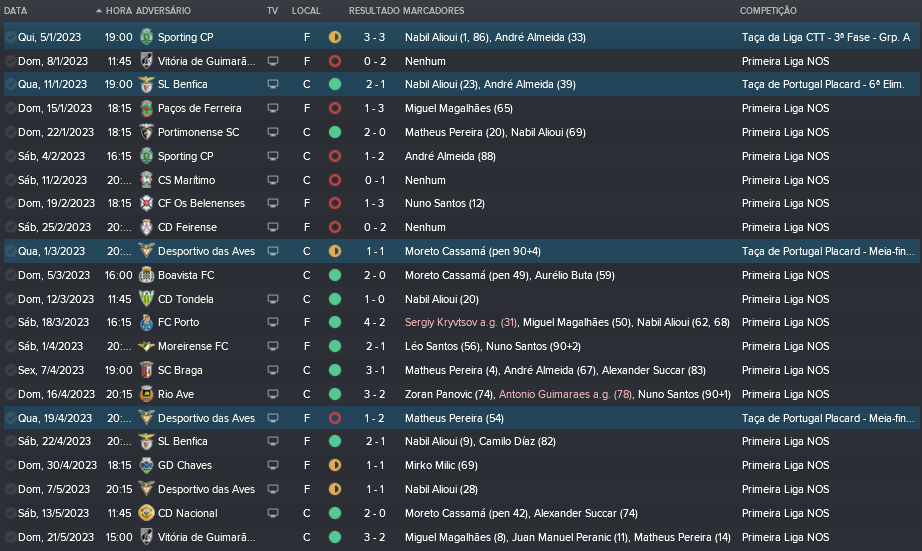The width and height of the screenshot is (922, 551).
Task: Click TV icon in the Paços de Ferreira row
Action: pos(273,108)
